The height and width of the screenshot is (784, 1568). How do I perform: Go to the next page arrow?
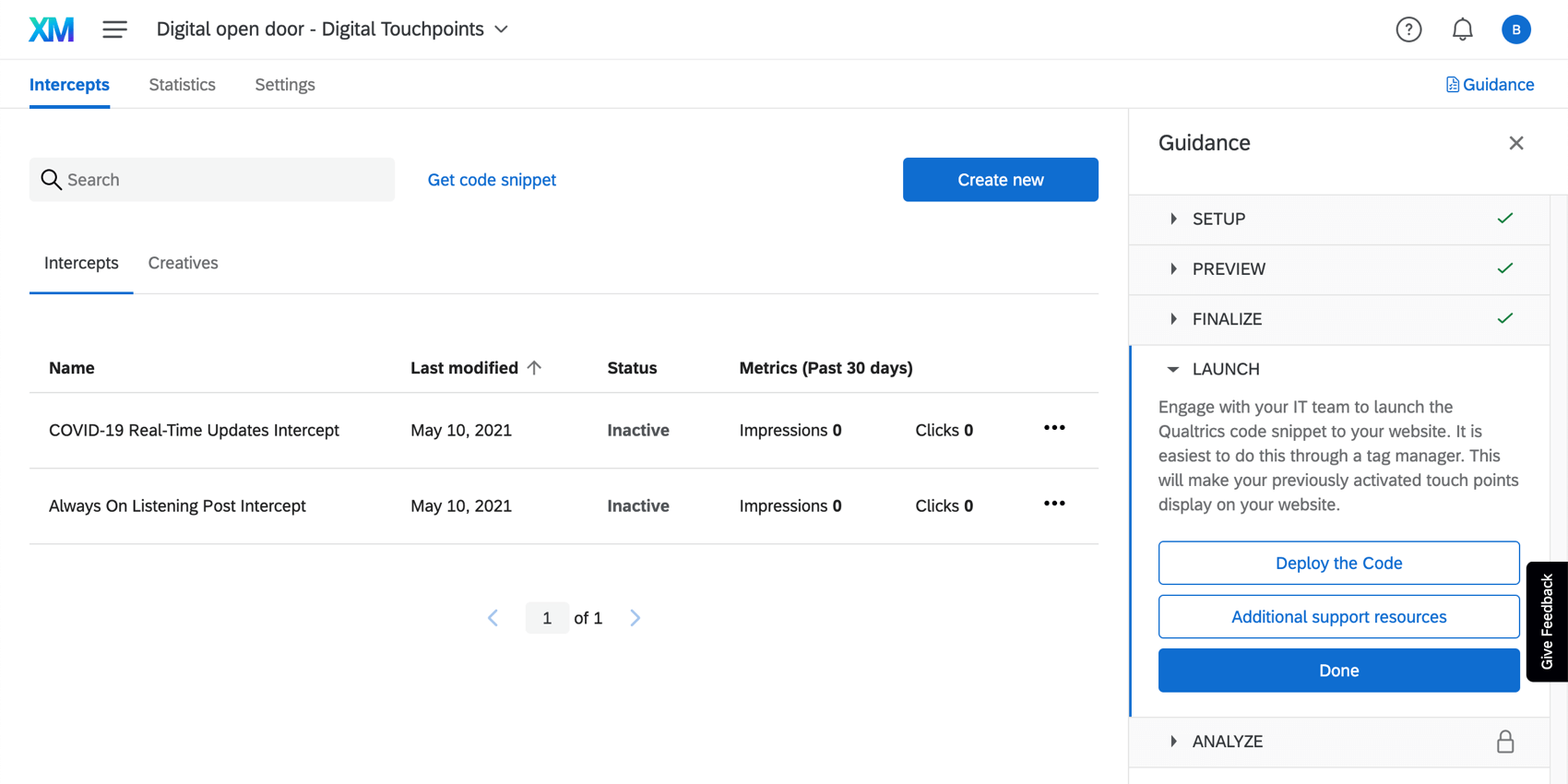635,618
